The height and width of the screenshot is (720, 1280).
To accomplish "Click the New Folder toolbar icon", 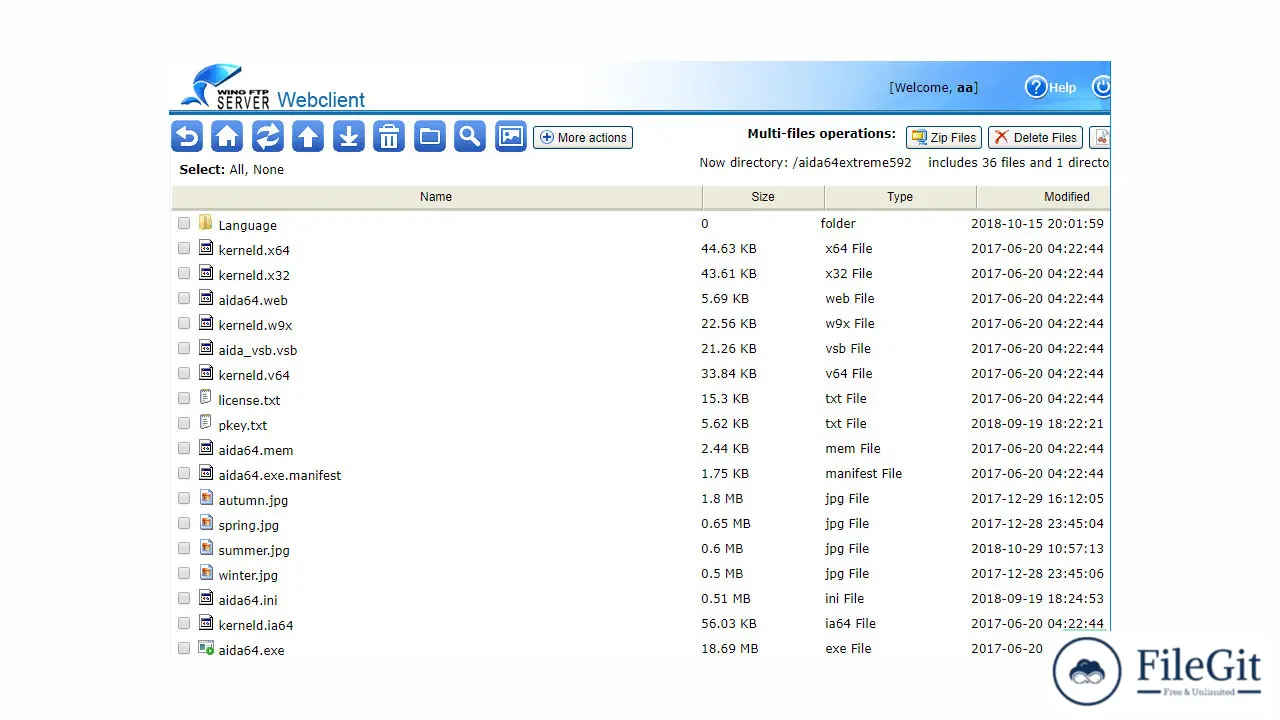I will 429,136.
